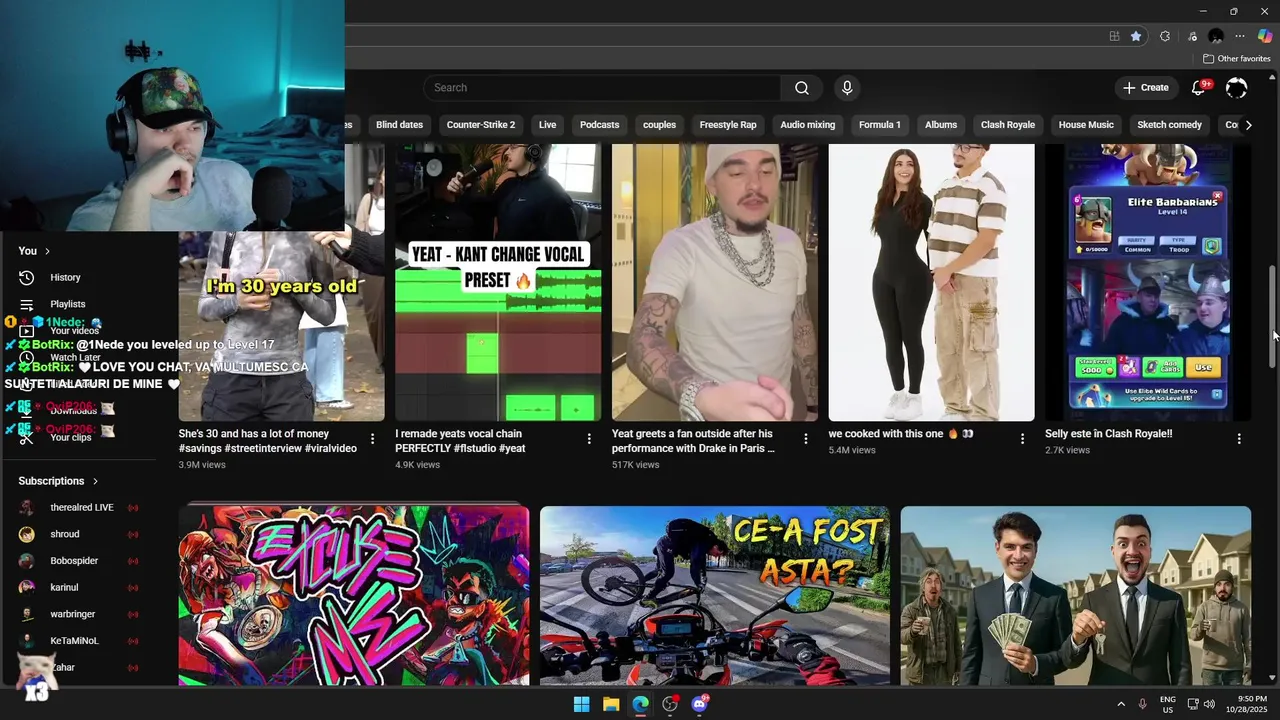Click the YouTube search input field
This screenshot has width=1280, height=720.
pyautogui.click(x=602, y=88)
